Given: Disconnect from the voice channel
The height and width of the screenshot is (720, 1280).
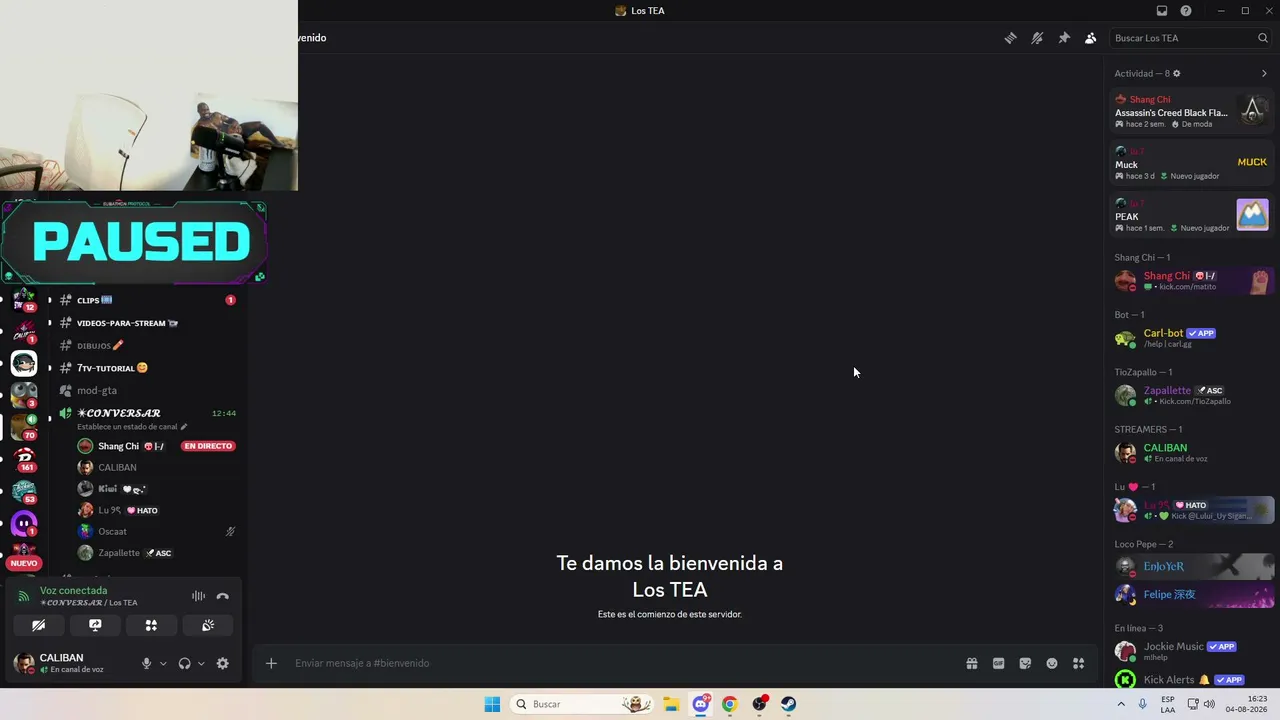Looking at the screenshot, I should [x=223, y=596].
